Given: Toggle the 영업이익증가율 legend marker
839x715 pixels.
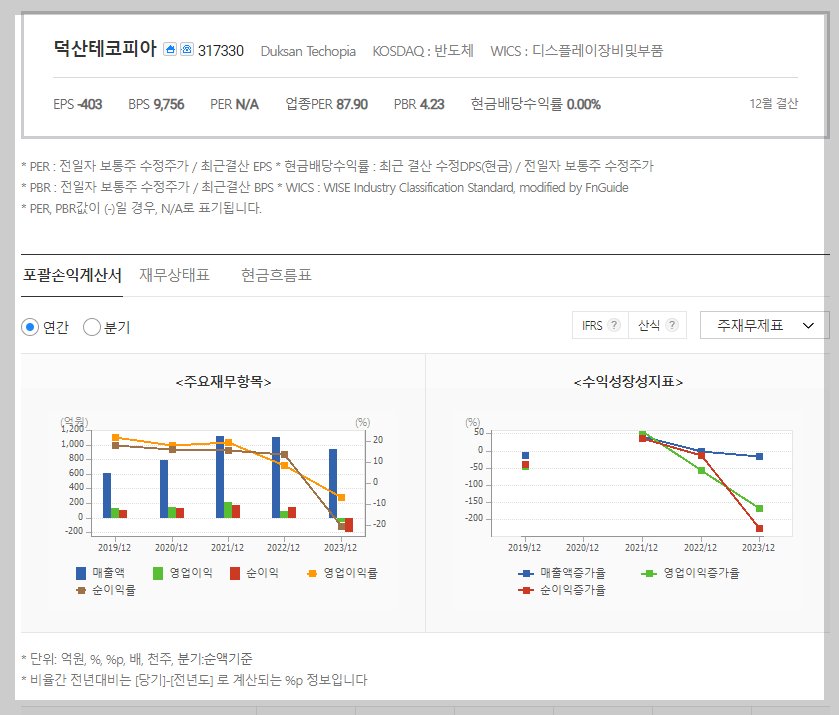Looking at the screenshot, I should [x=649, y=574].
